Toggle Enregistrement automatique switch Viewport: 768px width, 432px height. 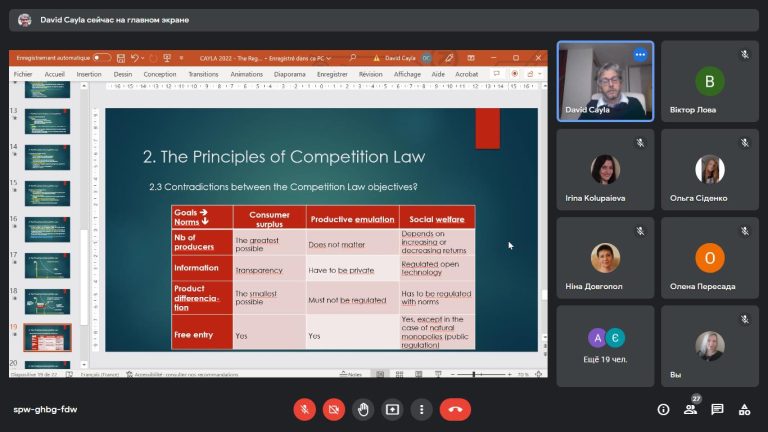click(101, 58)
